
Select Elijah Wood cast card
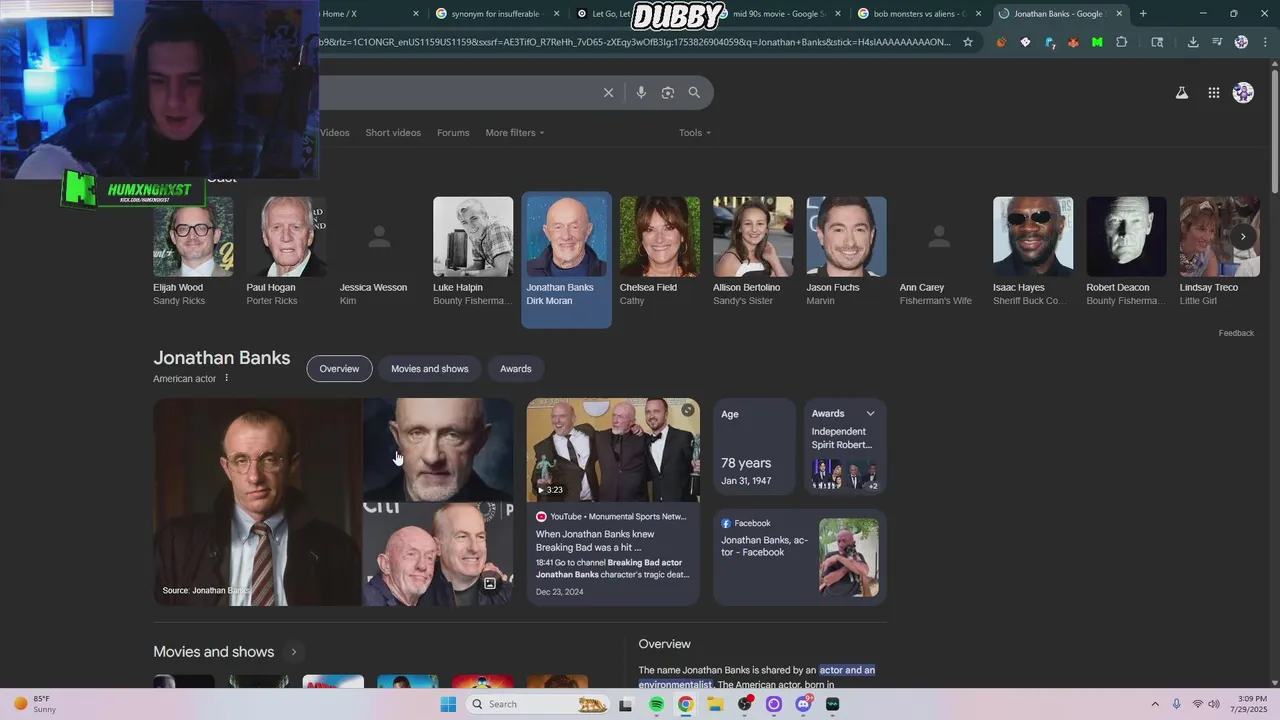(193, 252)
